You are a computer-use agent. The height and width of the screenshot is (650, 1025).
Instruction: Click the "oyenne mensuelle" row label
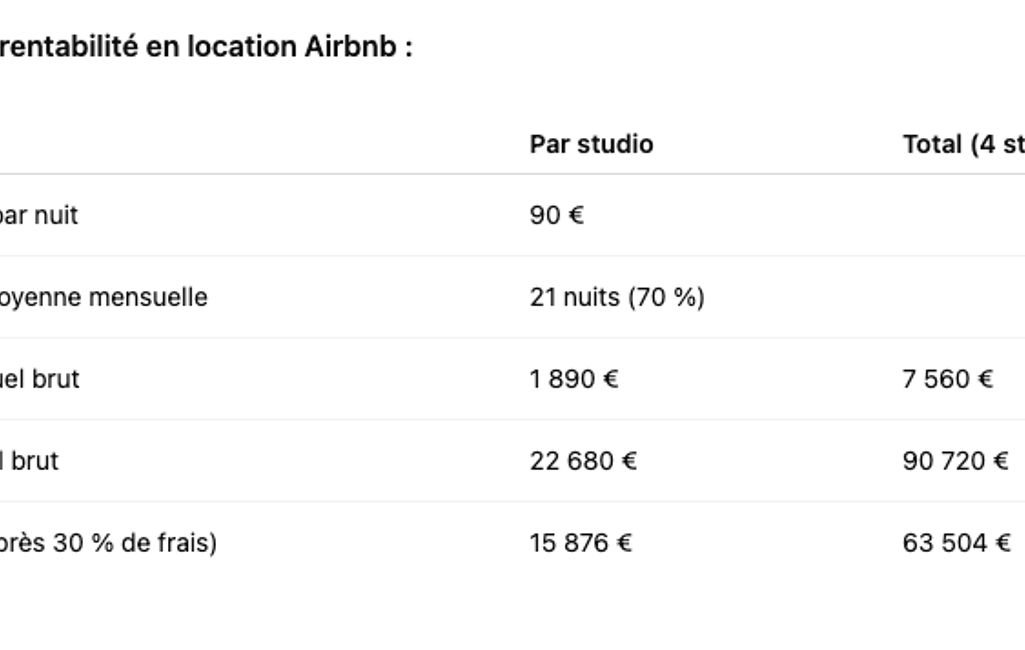pos(104,297)
